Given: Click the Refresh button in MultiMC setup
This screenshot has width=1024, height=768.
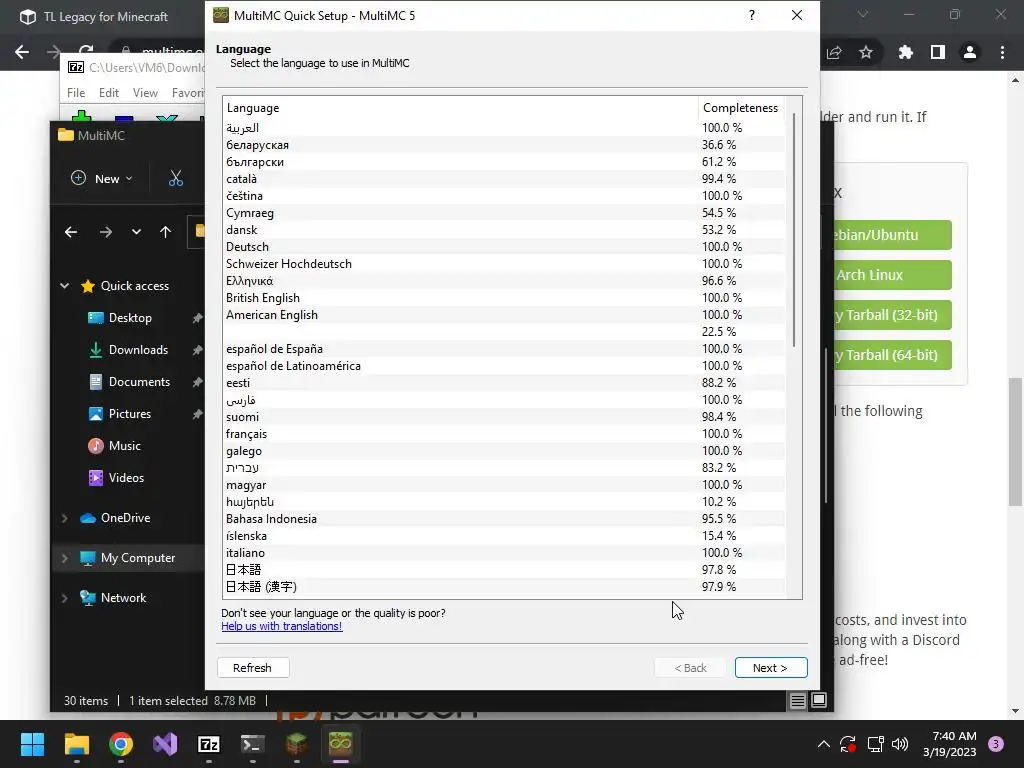Looking at the screenshot, I should 253,667.
